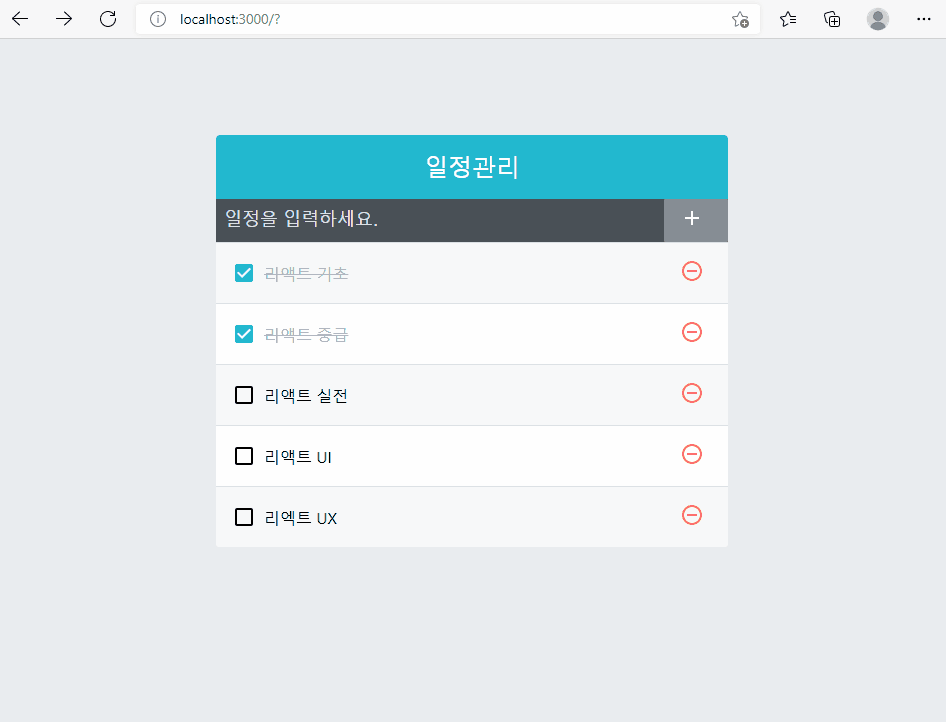Click the 리액트 중급 text label

coord(306,335)
